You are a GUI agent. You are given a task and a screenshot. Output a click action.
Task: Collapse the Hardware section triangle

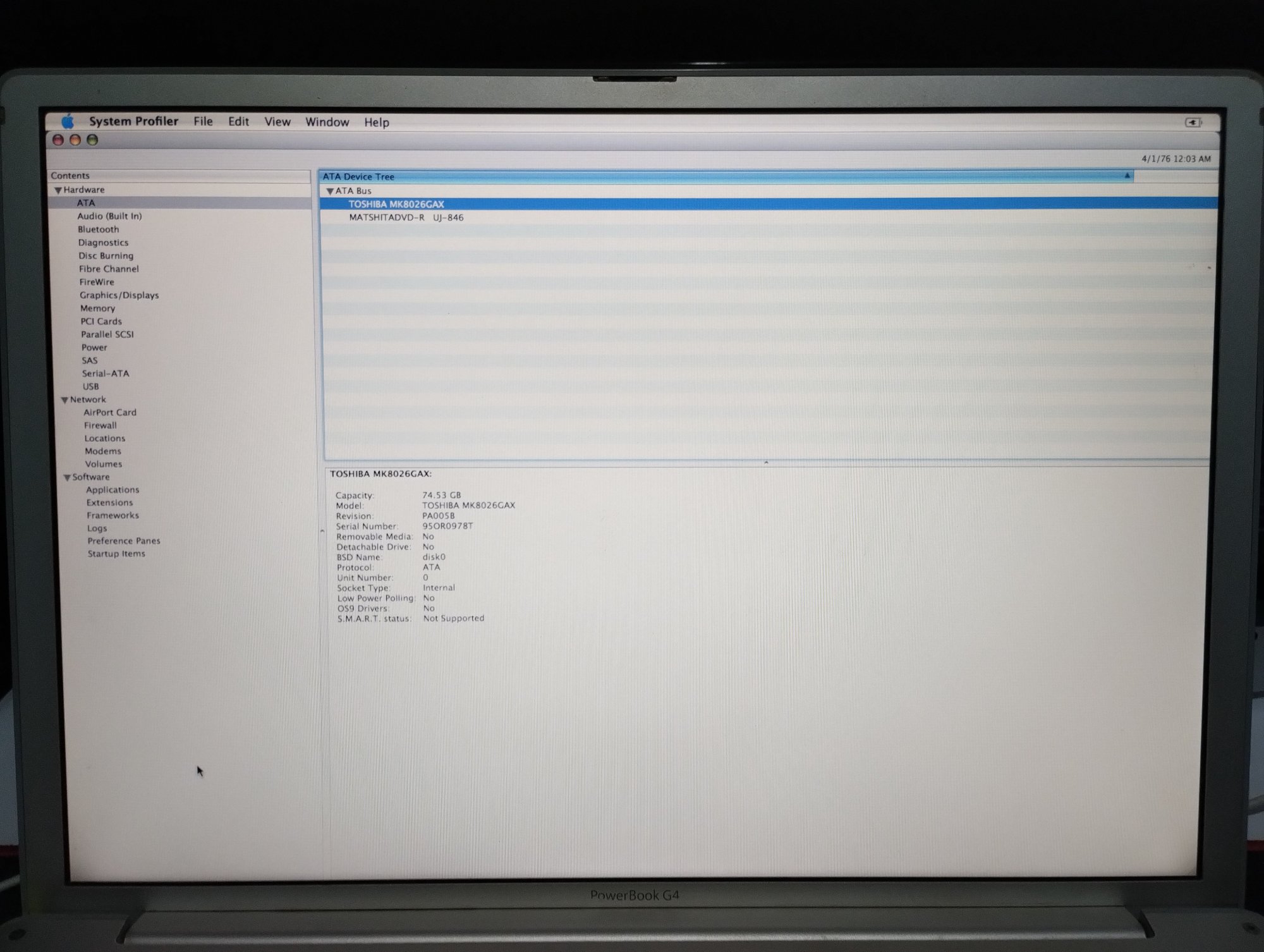point(58,190)
